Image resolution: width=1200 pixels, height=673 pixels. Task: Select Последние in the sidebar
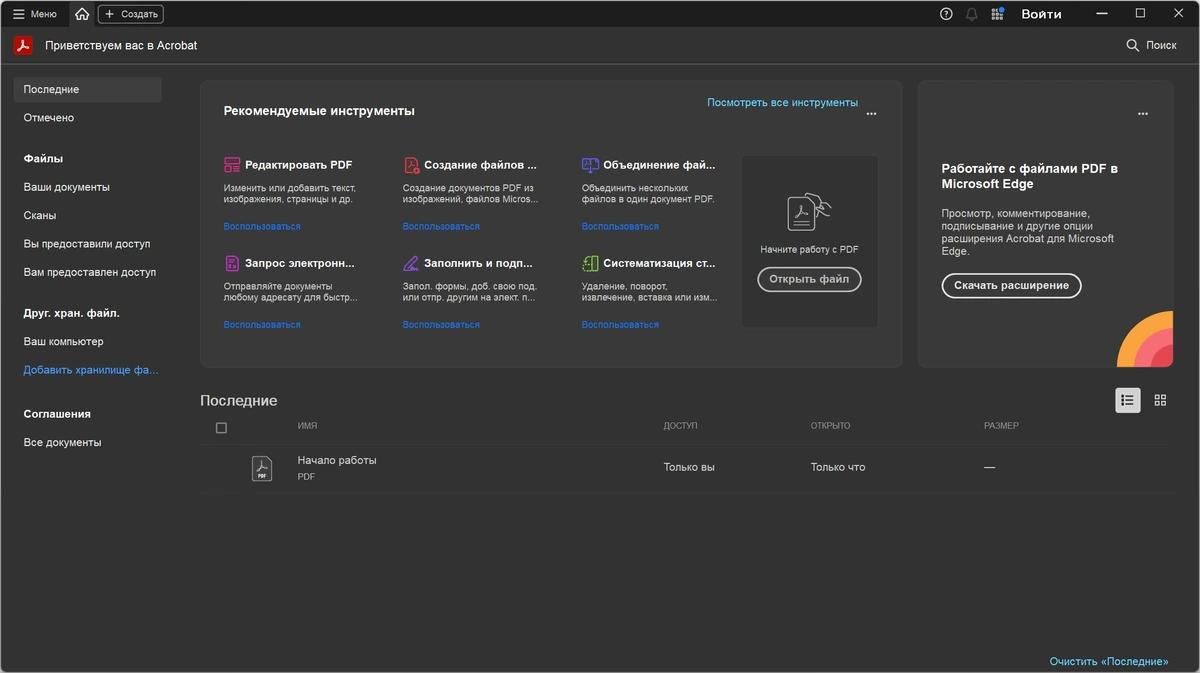point(87,89)
